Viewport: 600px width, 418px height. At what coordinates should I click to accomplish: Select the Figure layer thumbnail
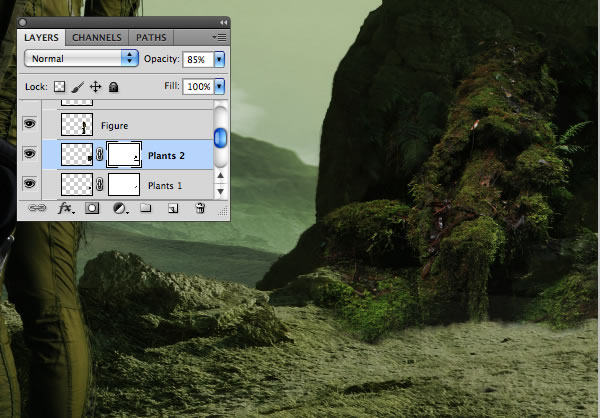(x=77, y=124)
